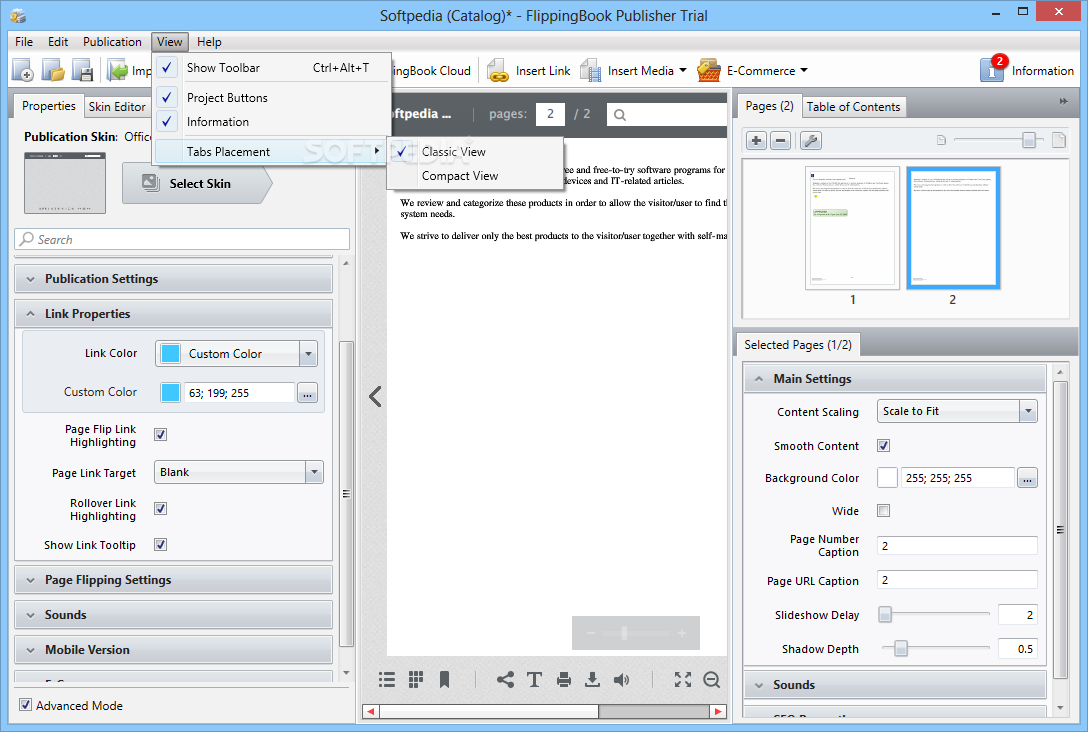Click the share icon in viewer toolbar

point(505,679)
